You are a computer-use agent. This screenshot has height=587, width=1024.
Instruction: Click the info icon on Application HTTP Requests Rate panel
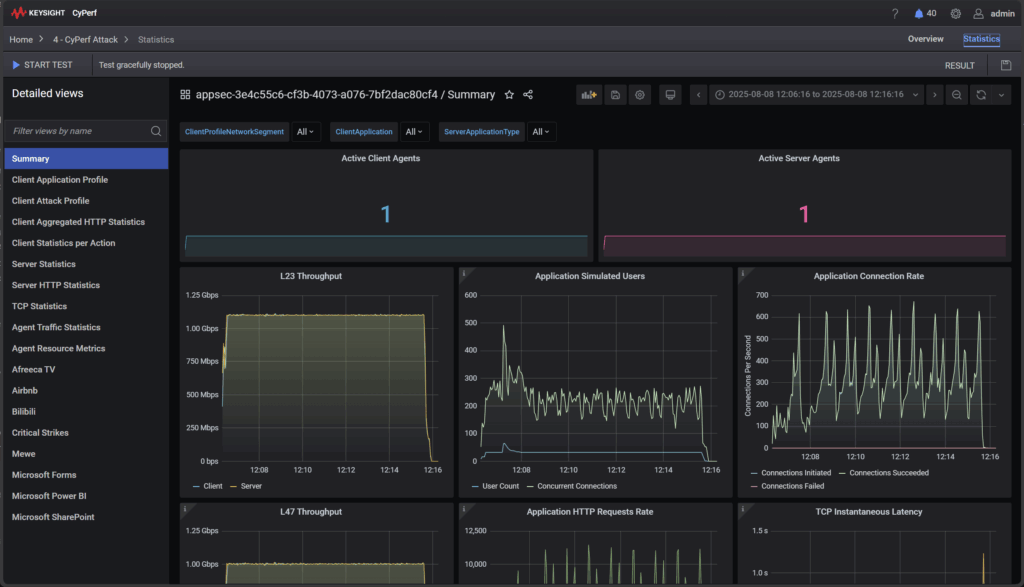[464, 509]
